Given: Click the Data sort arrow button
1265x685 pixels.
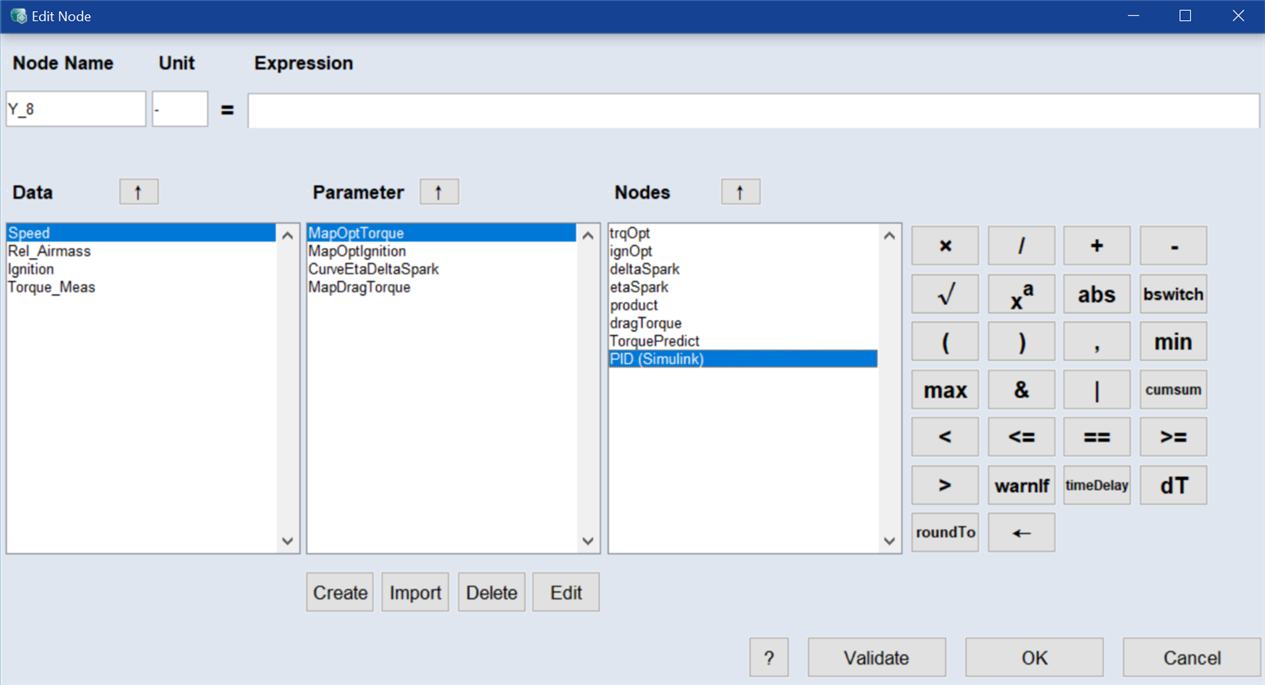Looking at the screenshot, I should tap(139, 192).
